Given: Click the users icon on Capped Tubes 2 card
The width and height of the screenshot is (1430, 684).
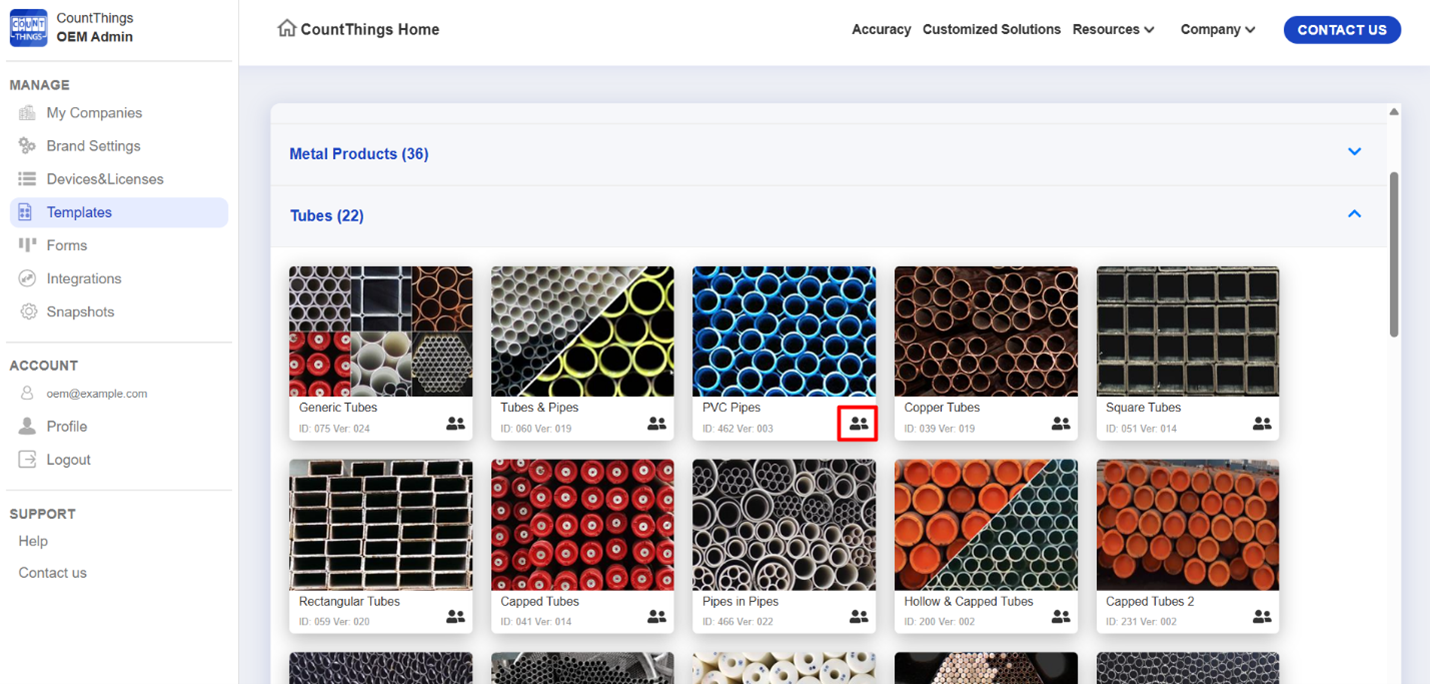Looking at the screenshot, I should coord(1262,617).
